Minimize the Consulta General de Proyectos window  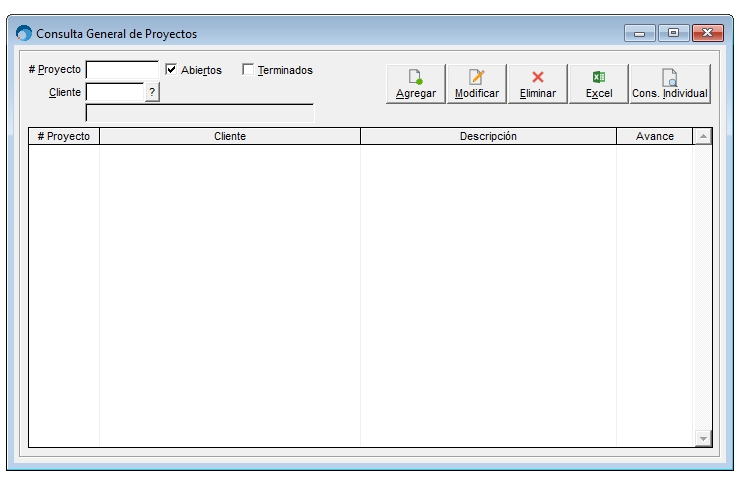(x=639, y=34)
